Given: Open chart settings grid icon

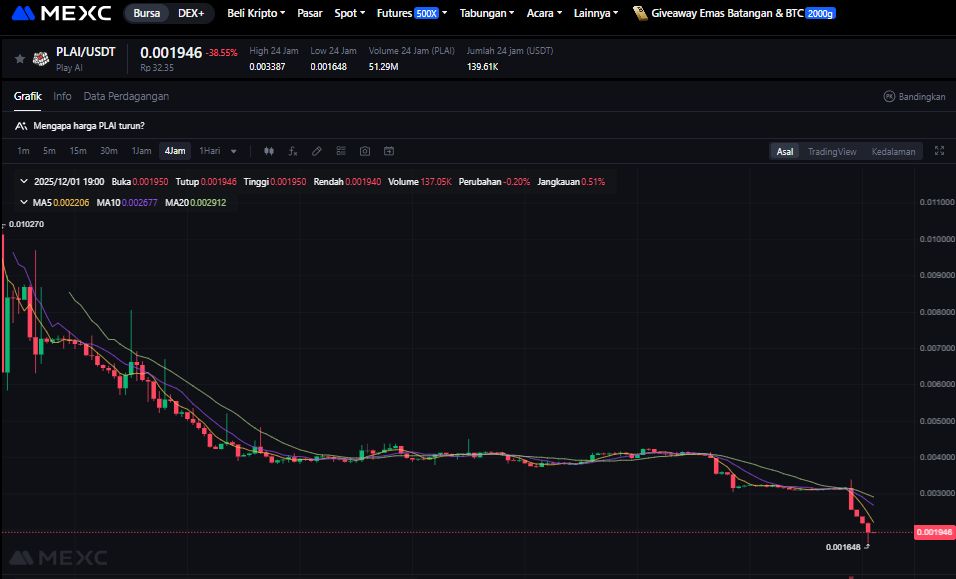Looking at the screenshot, I should [341, 151].
